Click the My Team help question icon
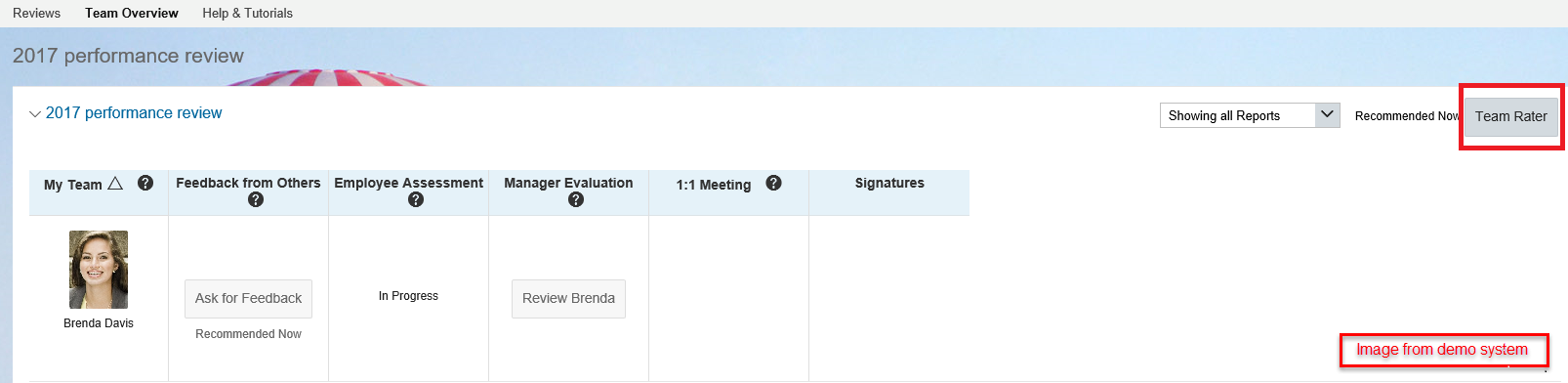The image size is (1568, 383). point(145,183)
